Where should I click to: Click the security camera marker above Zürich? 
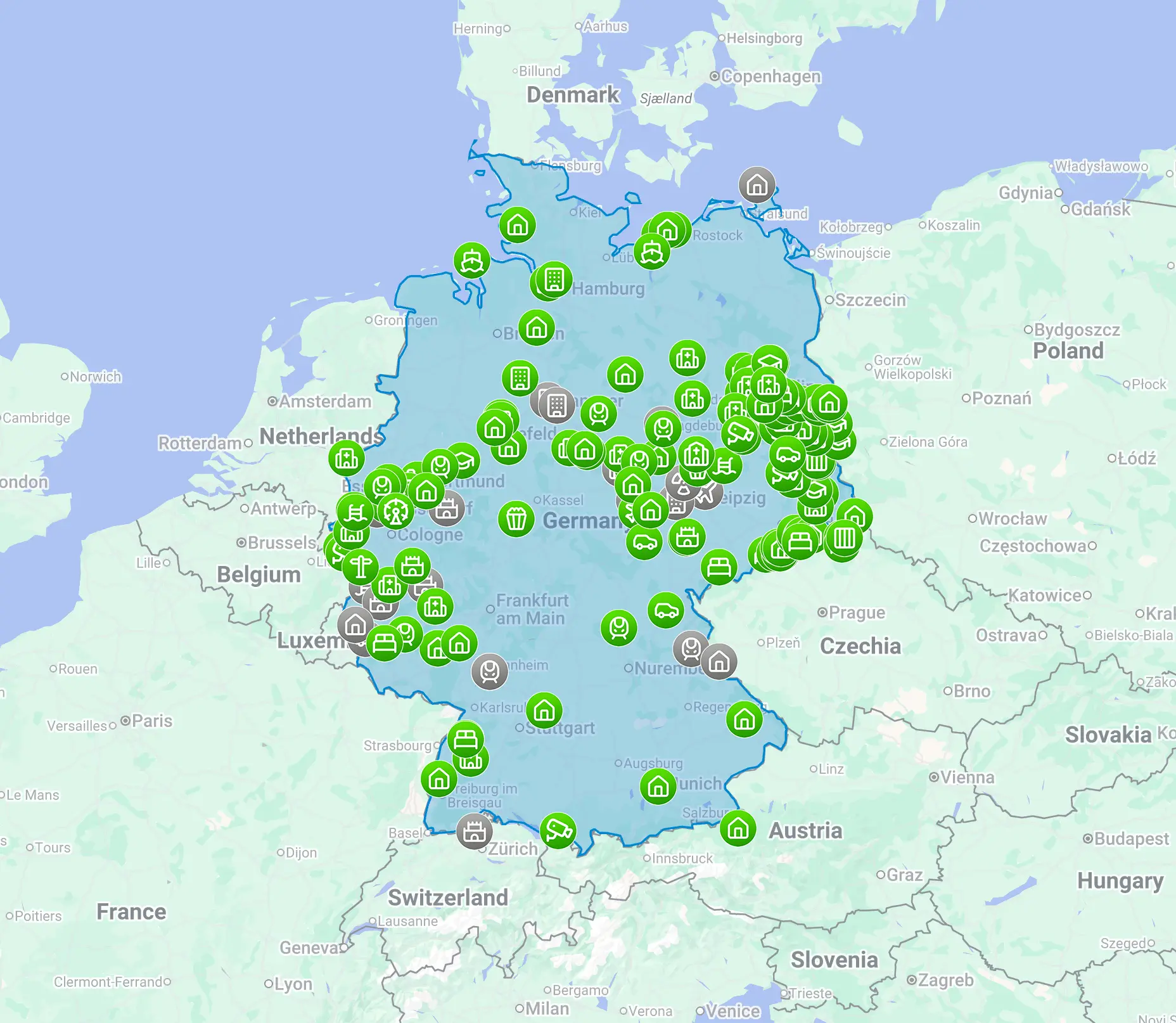point(558,830)
